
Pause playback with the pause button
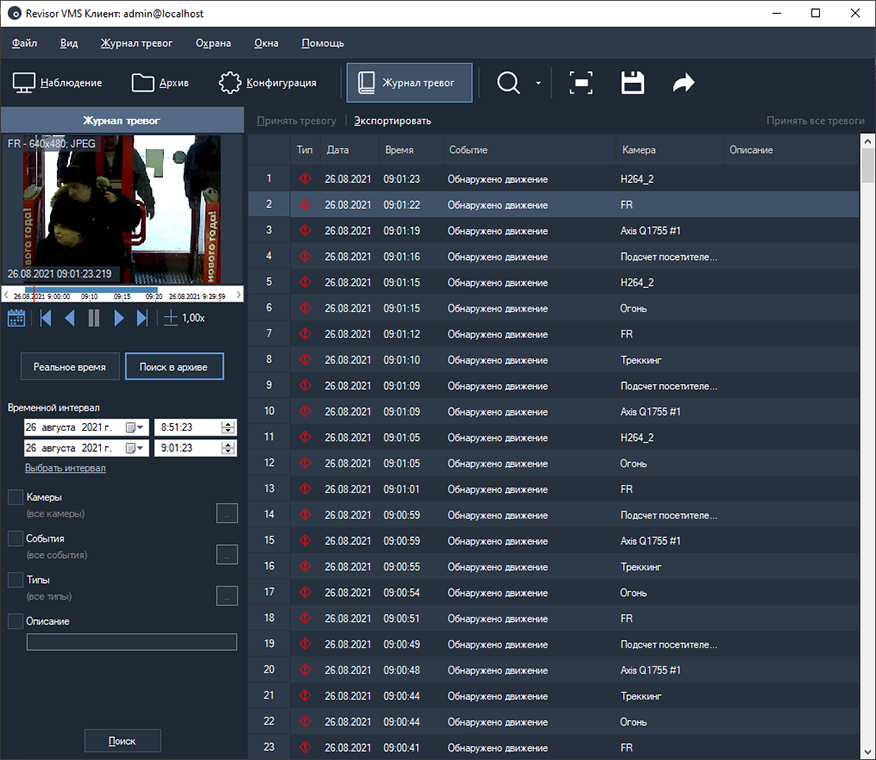92,318
